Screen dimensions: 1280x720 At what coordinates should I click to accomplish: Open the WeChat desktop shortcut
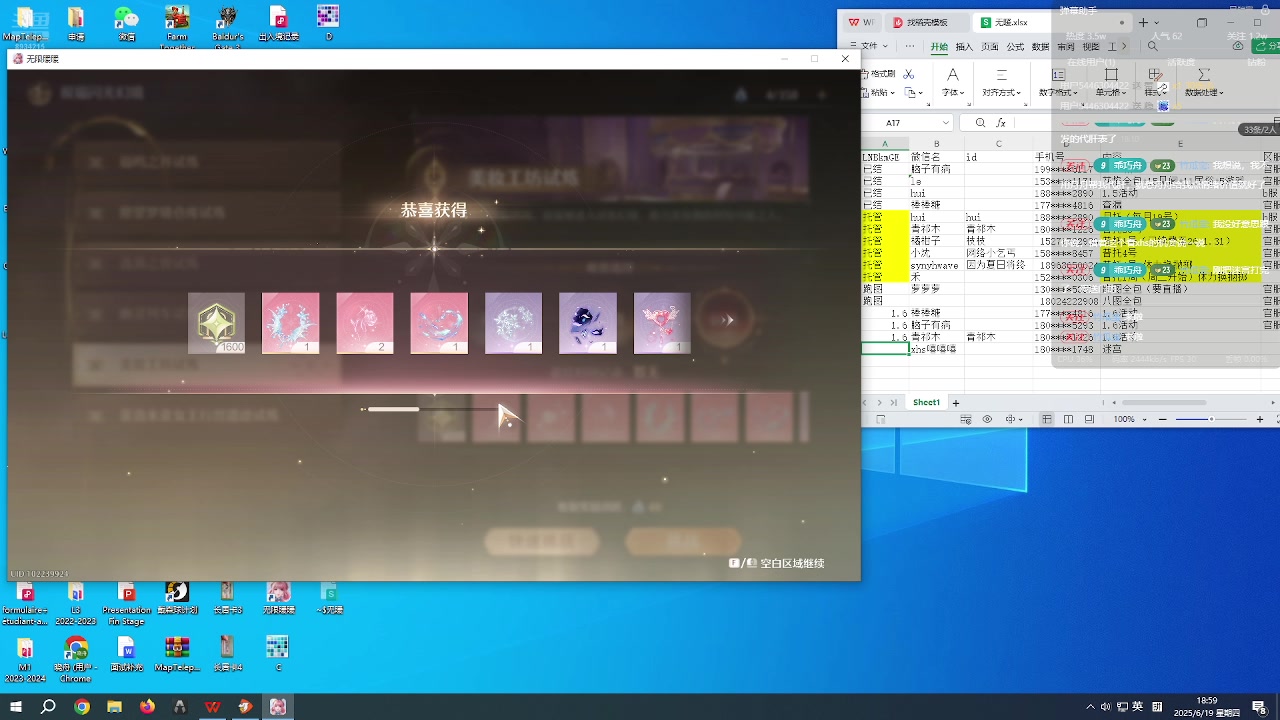(126, 24)
